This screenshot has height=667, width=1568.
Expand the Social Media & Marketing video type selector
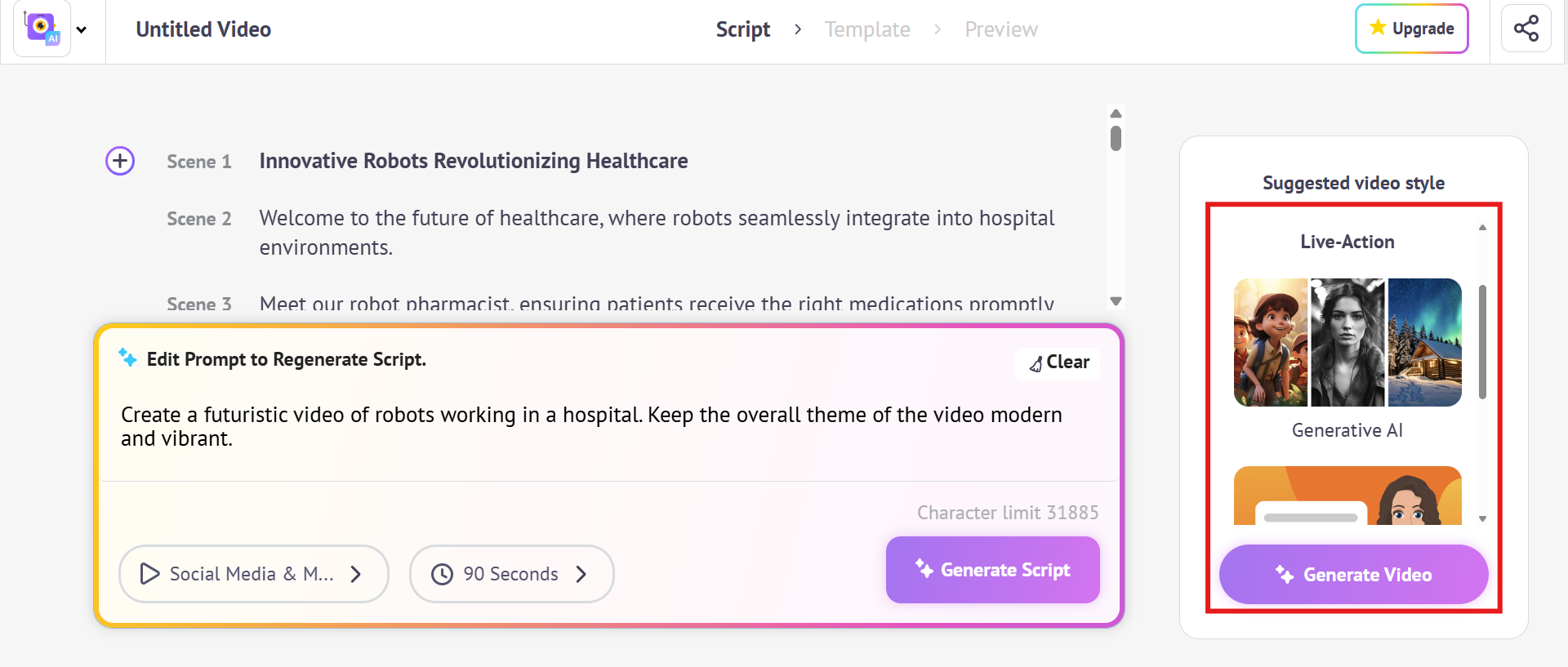click(253, 574)
